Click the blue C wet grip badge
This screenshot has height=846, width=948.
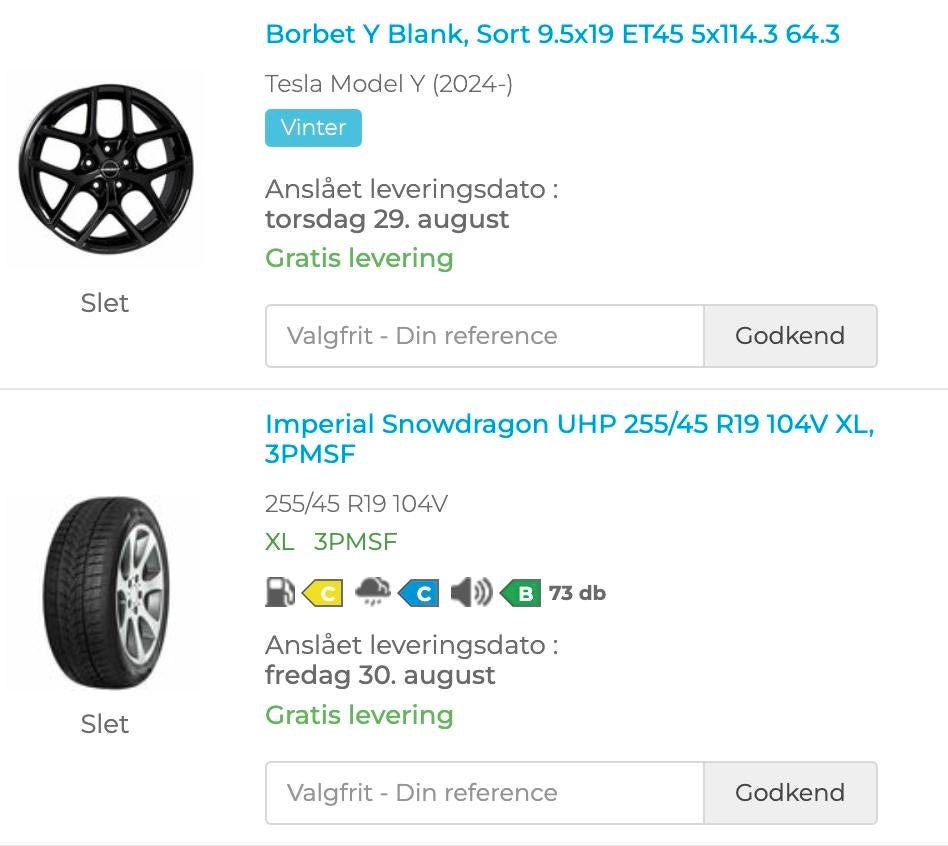tap(419, 593)
